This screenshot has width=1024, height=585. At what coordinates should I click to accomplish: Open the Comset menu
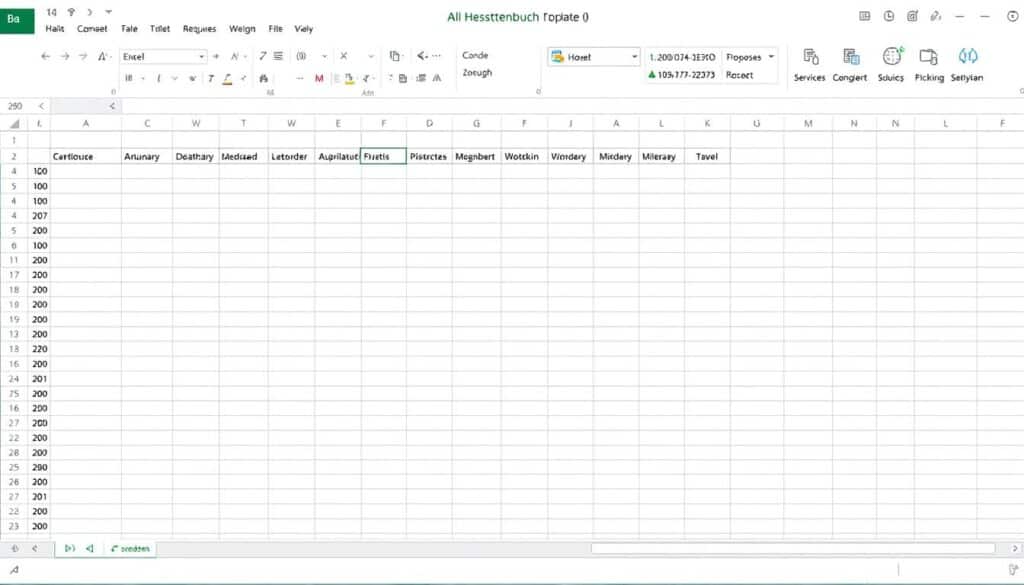click(x=92, y=29)
